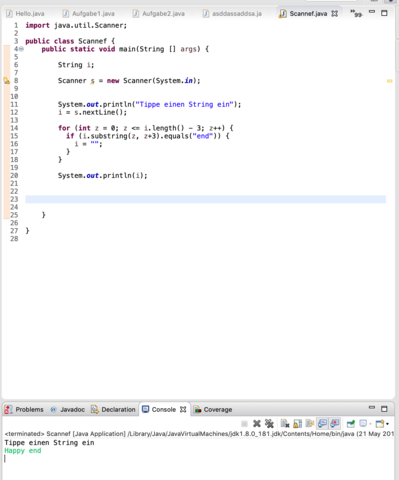
Task: Close the Scannef.java tab
Action: coord(335,14)
